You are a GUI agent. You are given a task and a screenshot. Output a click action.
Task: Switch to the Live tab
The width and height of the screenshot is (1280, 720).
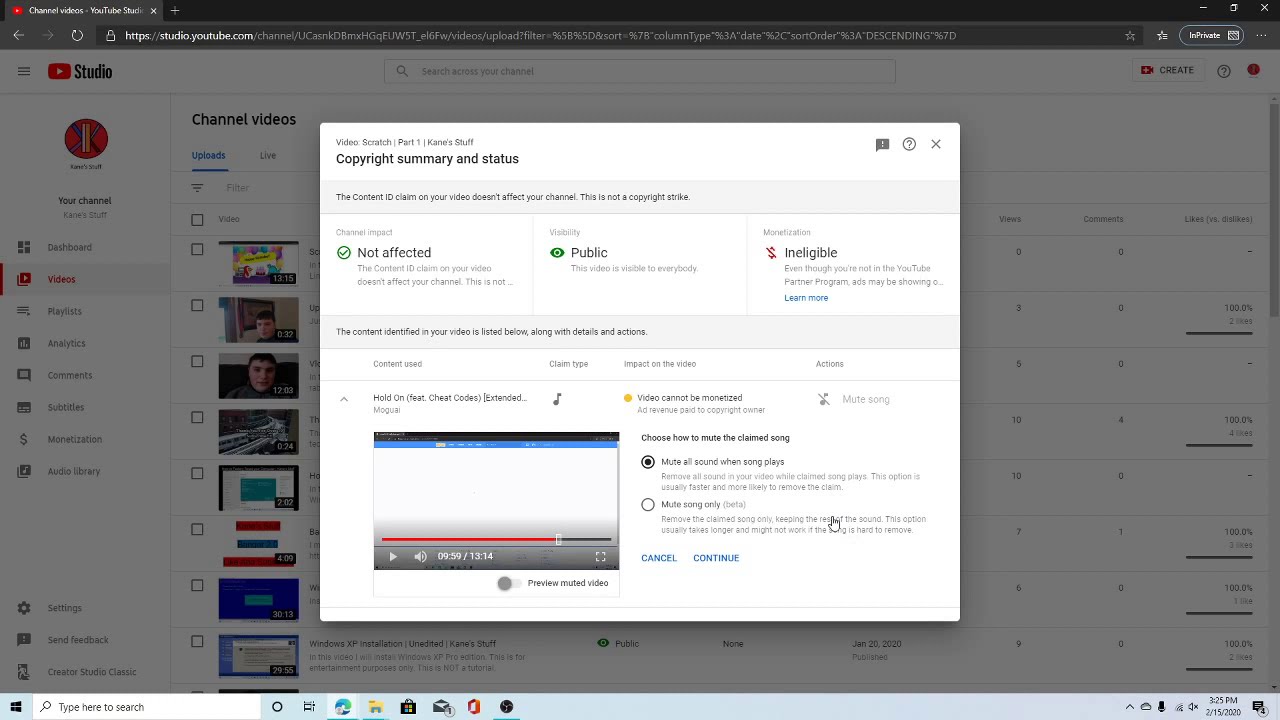click(268, 155)
